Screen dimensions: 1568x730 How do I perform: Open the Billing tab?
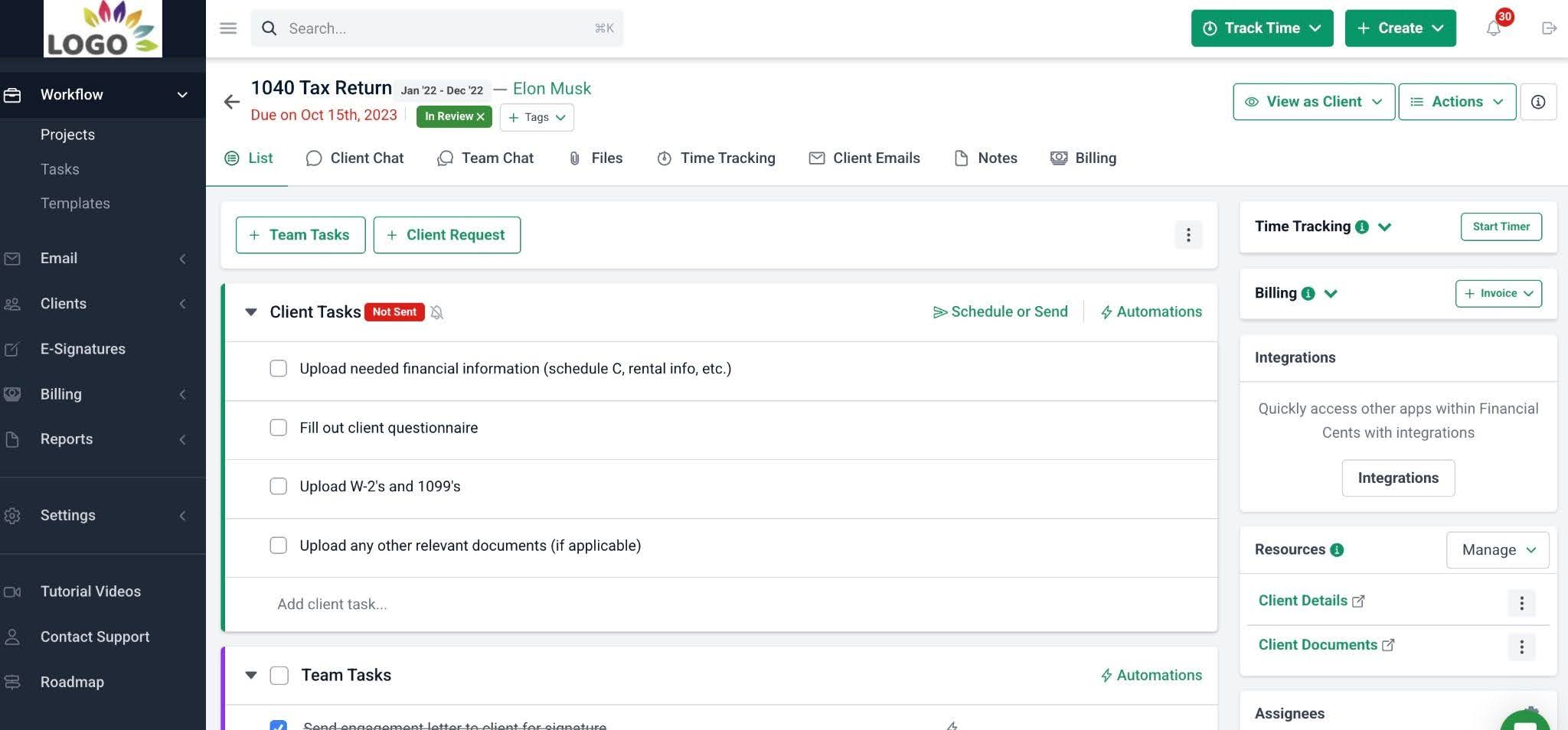coord(1083,158)
